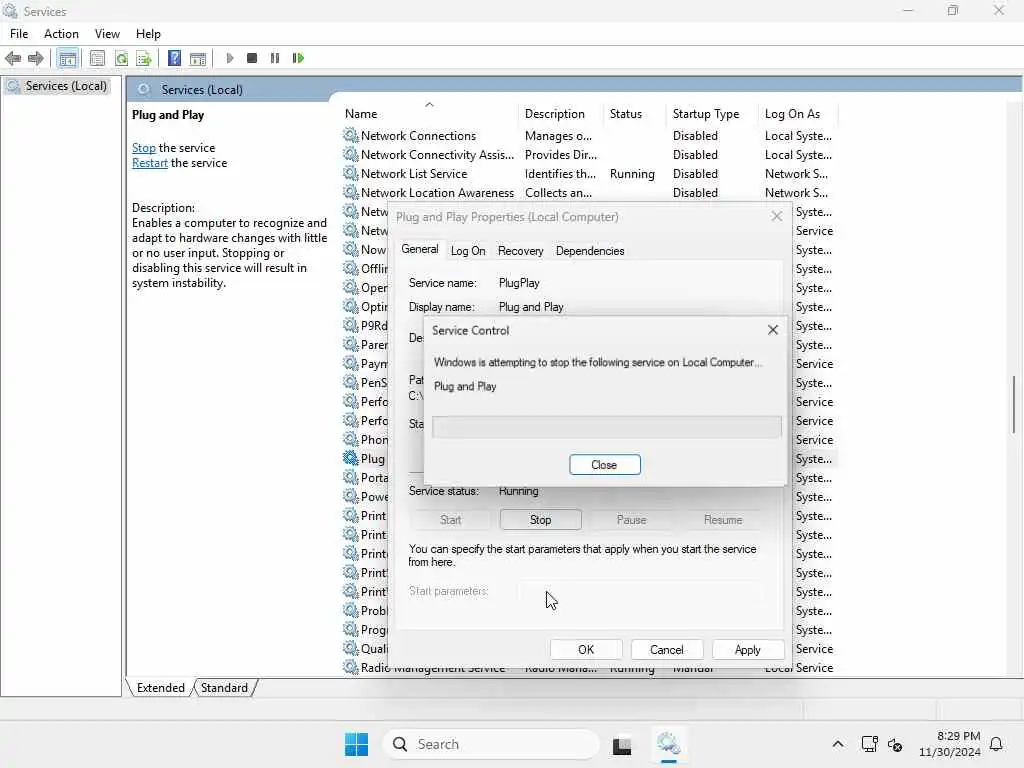Select the General tab
The image size is (1024, 768).
click(x=420, y=249)
